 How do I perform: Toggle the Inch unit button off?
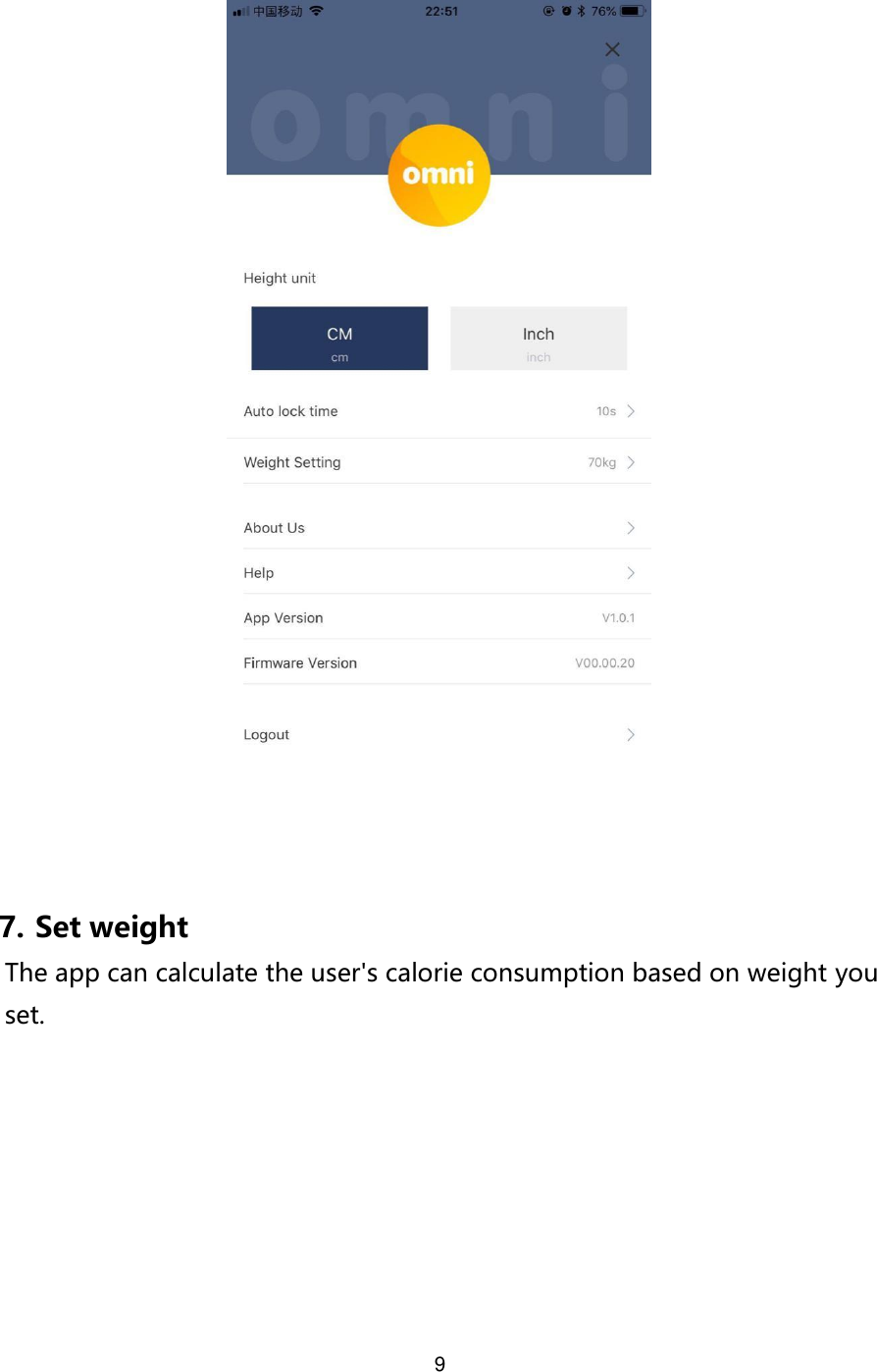538,338
